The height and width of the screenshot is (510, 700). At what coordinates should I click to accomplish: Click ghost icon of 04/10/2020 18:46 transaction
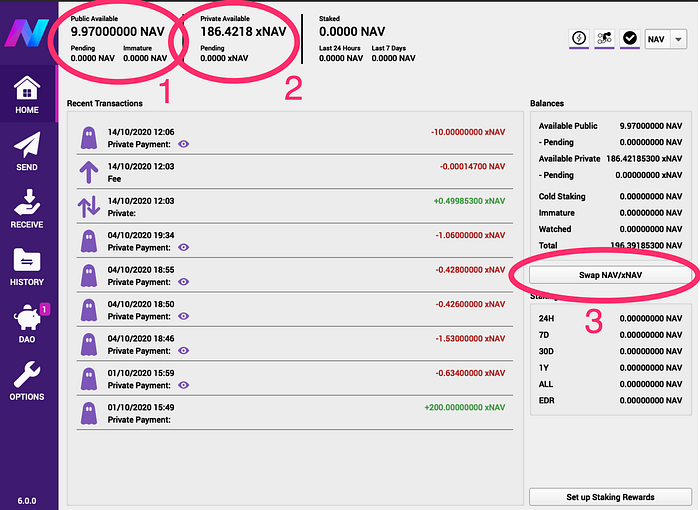tap(89, 344)
